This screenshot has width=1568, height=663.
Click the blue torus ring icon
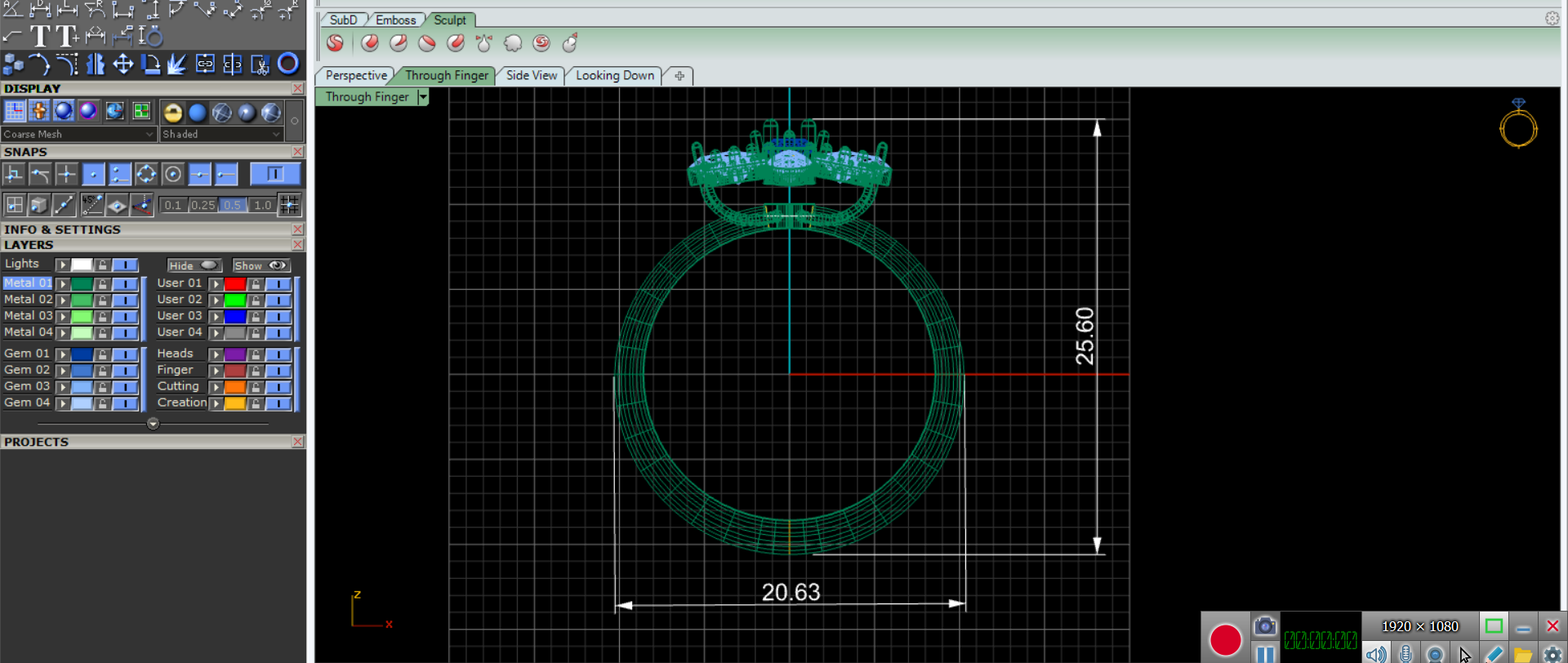tap(288, 64)
